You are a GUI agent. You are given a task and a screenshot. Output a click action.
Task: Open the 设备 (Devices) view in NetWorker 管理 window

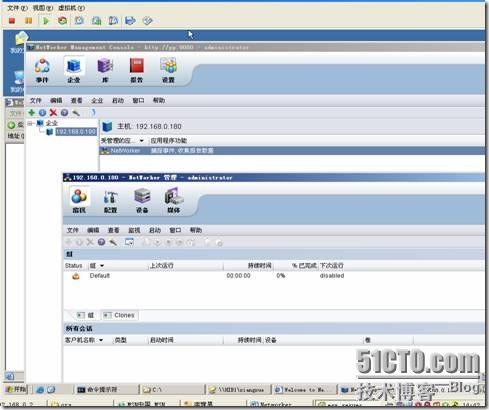click(x=142, y=201)
